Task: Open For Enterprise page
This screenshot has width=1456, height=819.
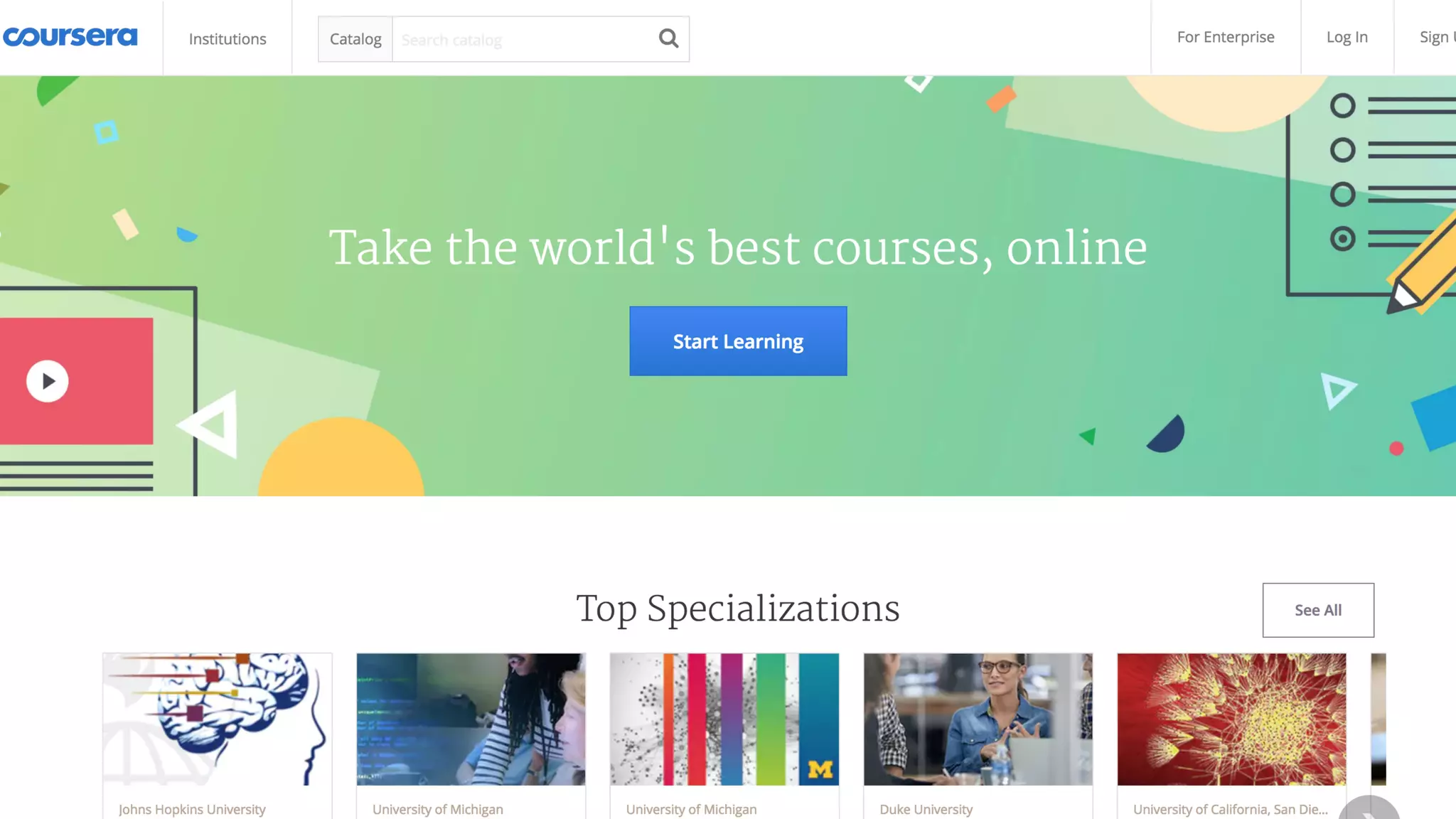Action: [x=1226, y=37]
